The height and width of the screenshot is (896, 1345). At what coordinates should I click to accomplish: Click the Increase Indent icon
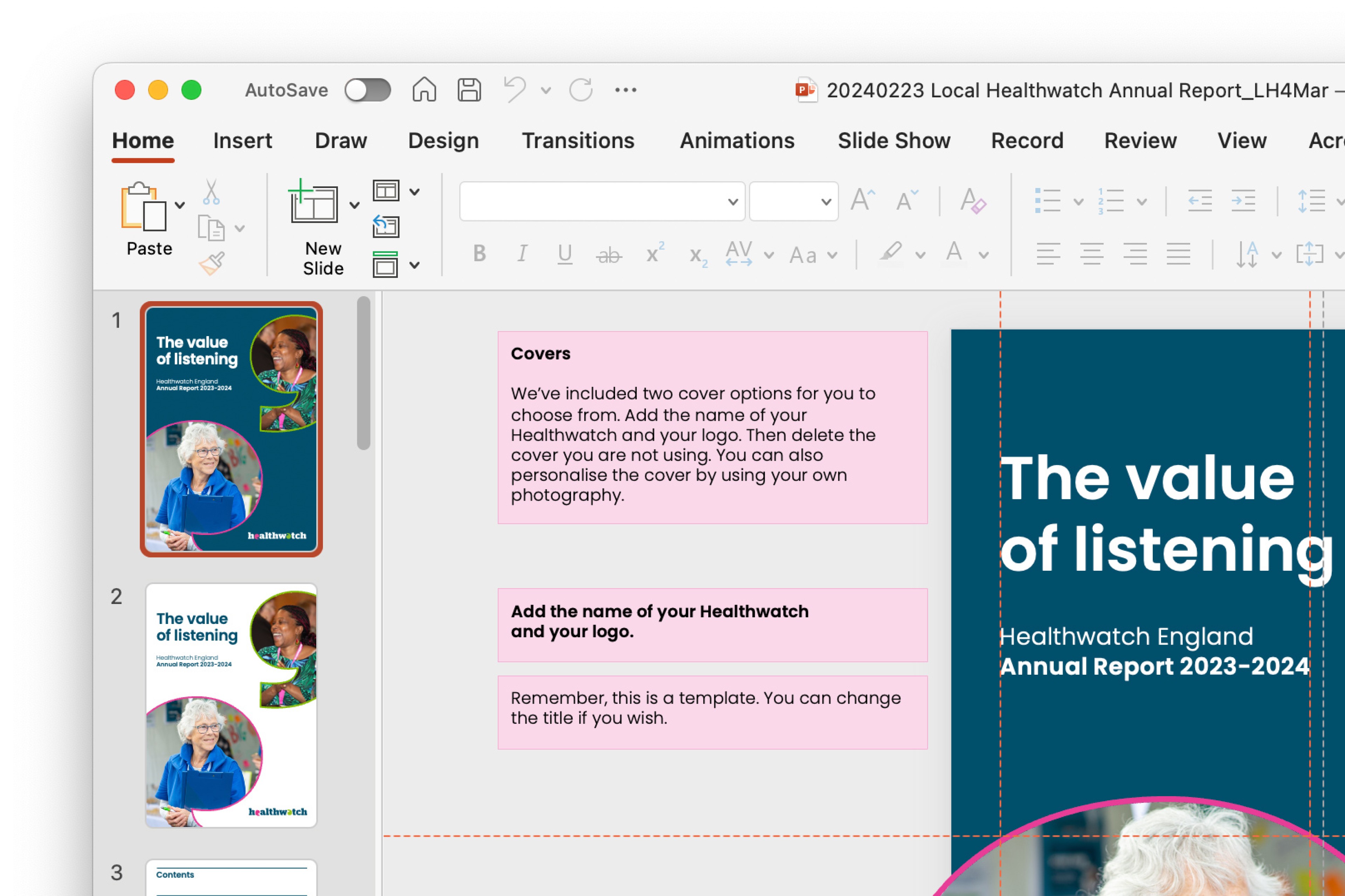click(1243, 201)
